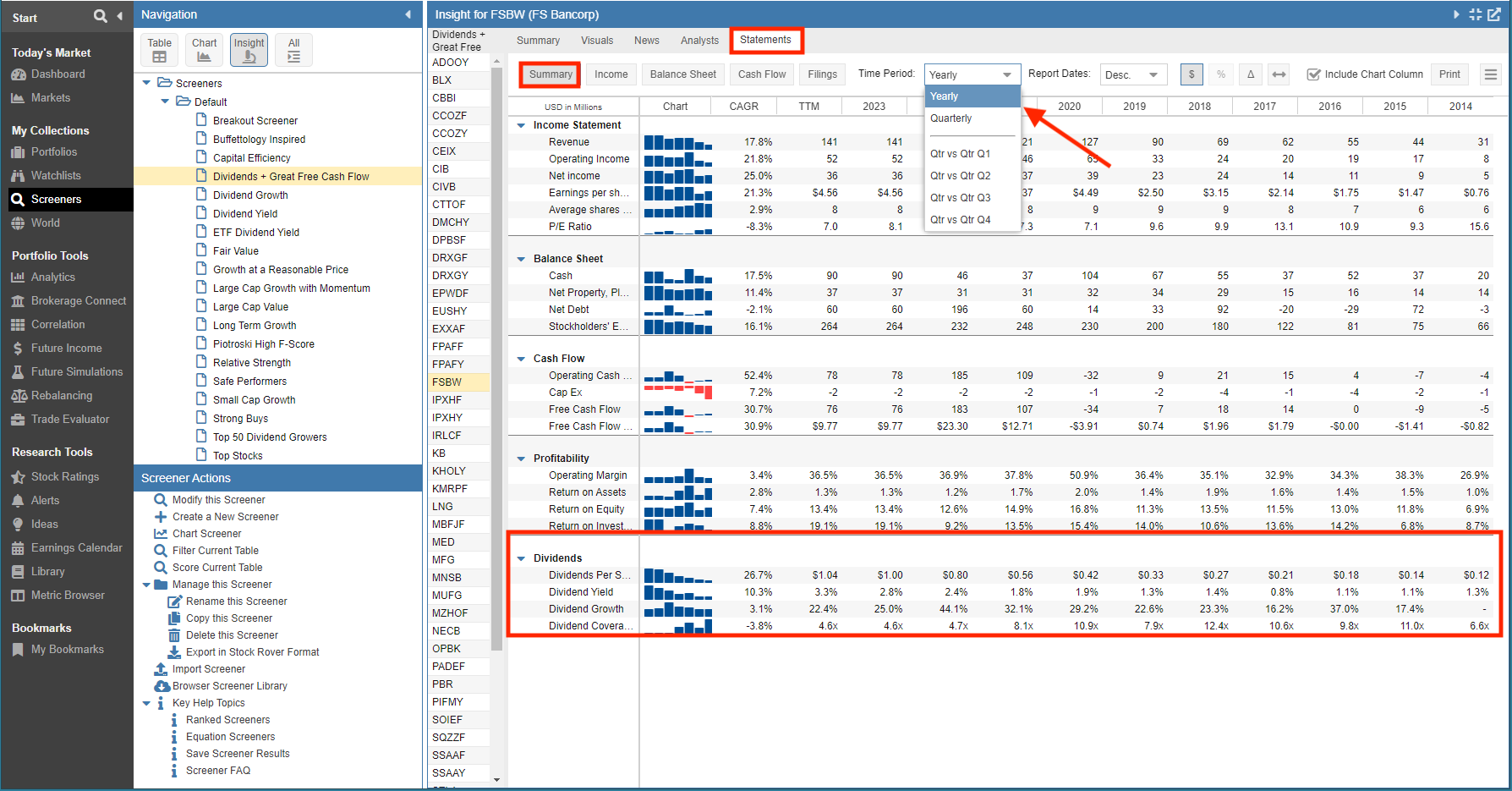Collapse the Cash Flow section

521,359
